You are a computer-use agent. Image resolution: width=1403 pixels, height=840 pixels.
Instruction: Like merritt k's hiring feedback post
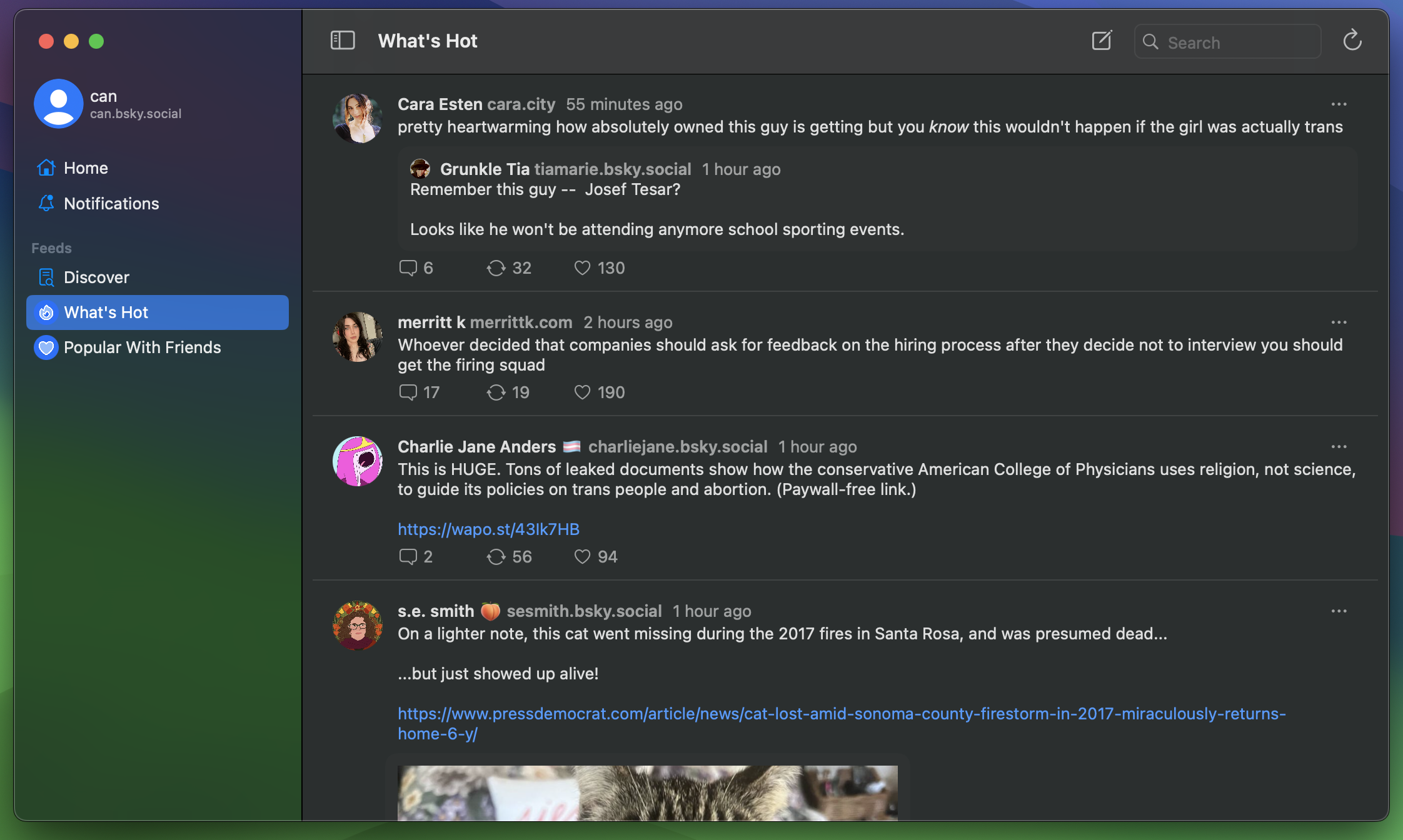[x=582, y=392]
